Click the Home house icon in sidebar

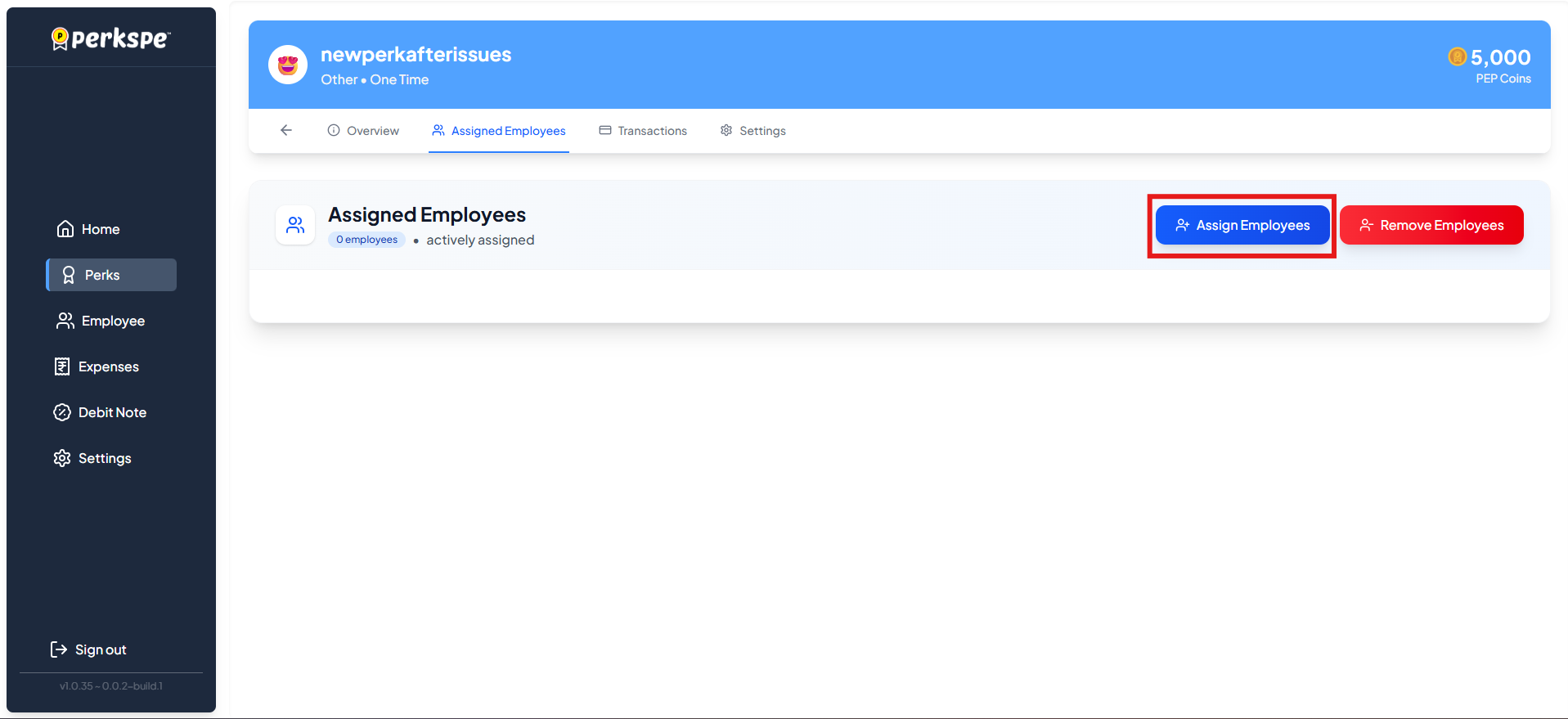coord(65,229)
